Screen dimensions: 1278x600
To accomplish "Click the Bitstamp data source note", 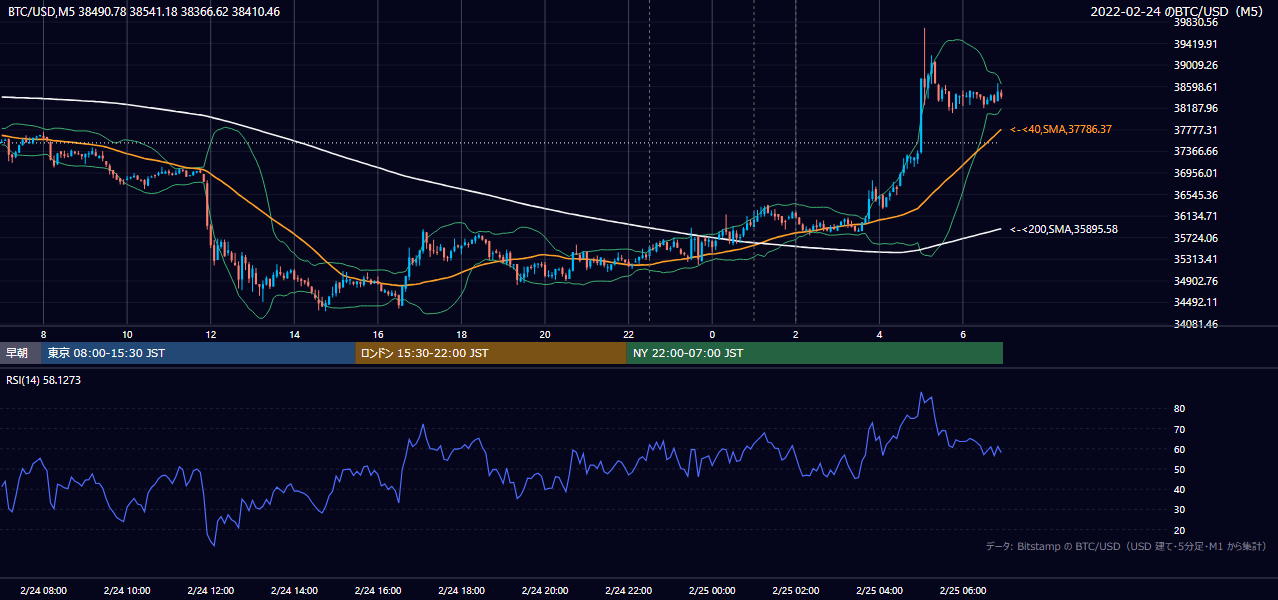I will [1126, 546].
